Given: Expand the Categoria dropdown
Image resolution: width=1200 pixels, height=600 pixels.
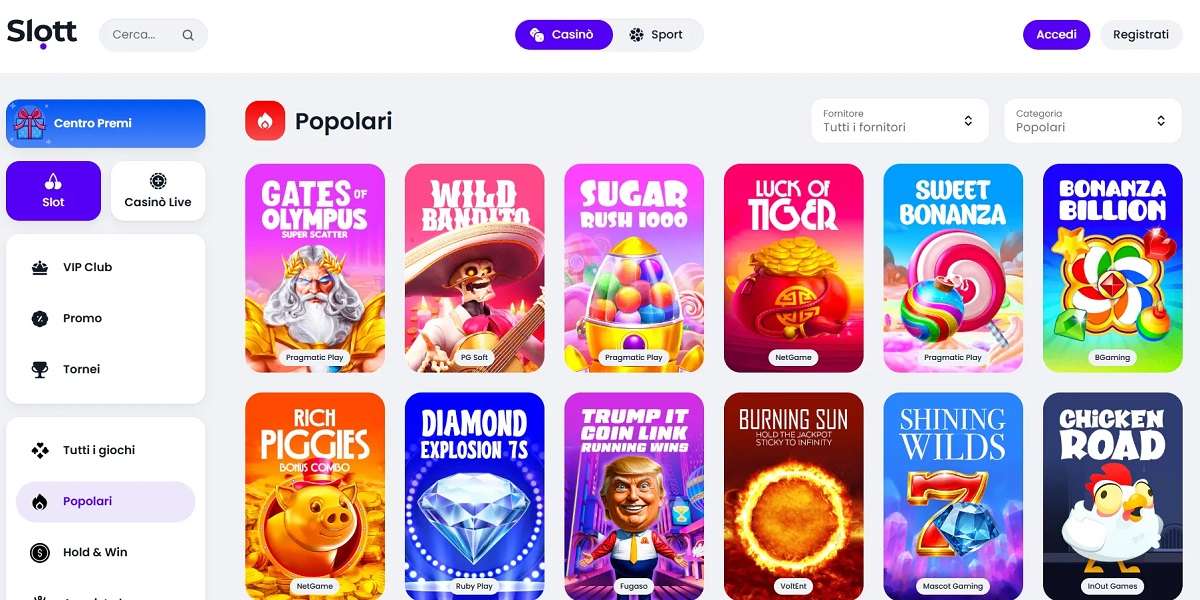Looking at the screenshot, I should (1092, 121).
